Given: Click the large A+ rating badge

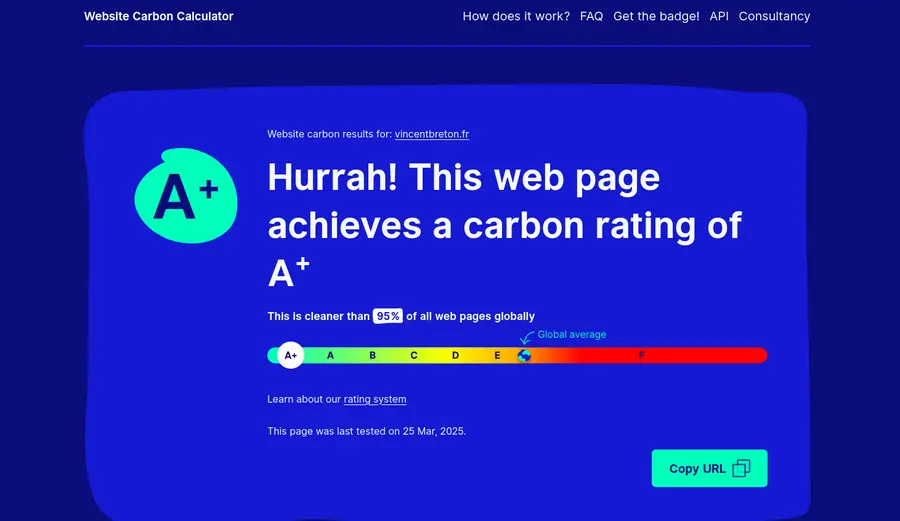Looking at the screenshot, I should [186, 196].
